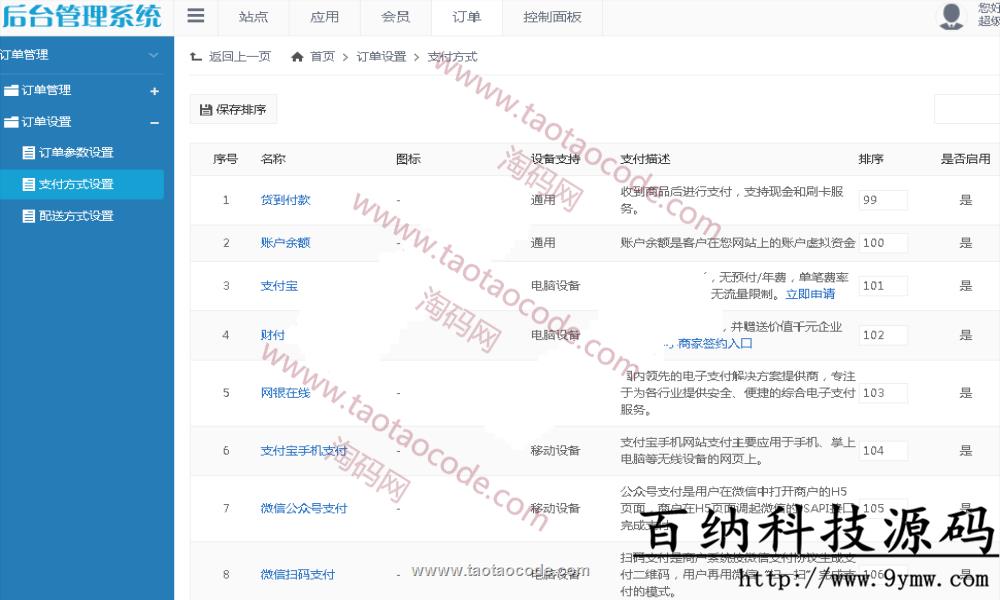Click the 订单设置 breadcrumb link
Viewport: 1000px width, 600px height.
pos(378,57)
